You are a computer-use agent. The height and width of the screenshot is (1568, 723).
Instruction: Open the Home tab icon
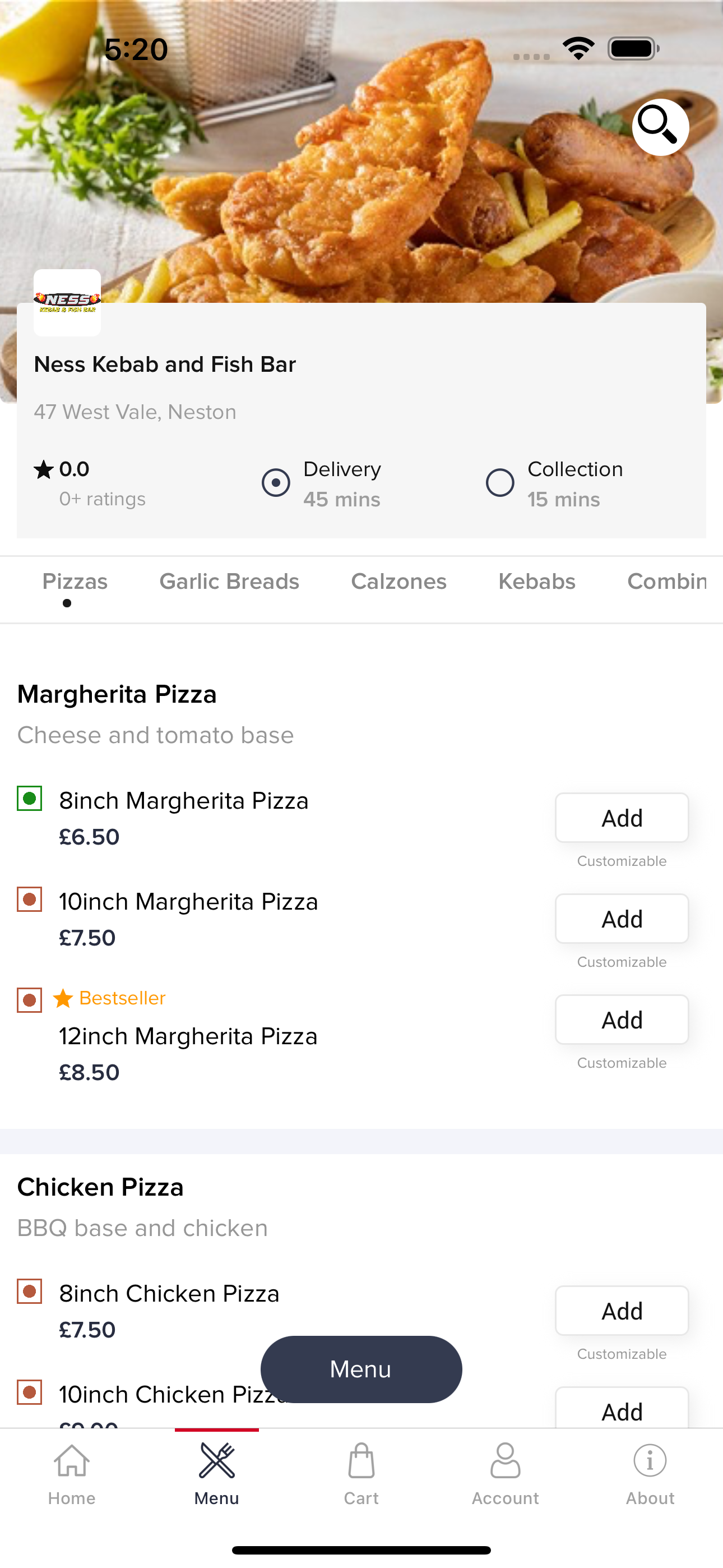point(72,1461)
